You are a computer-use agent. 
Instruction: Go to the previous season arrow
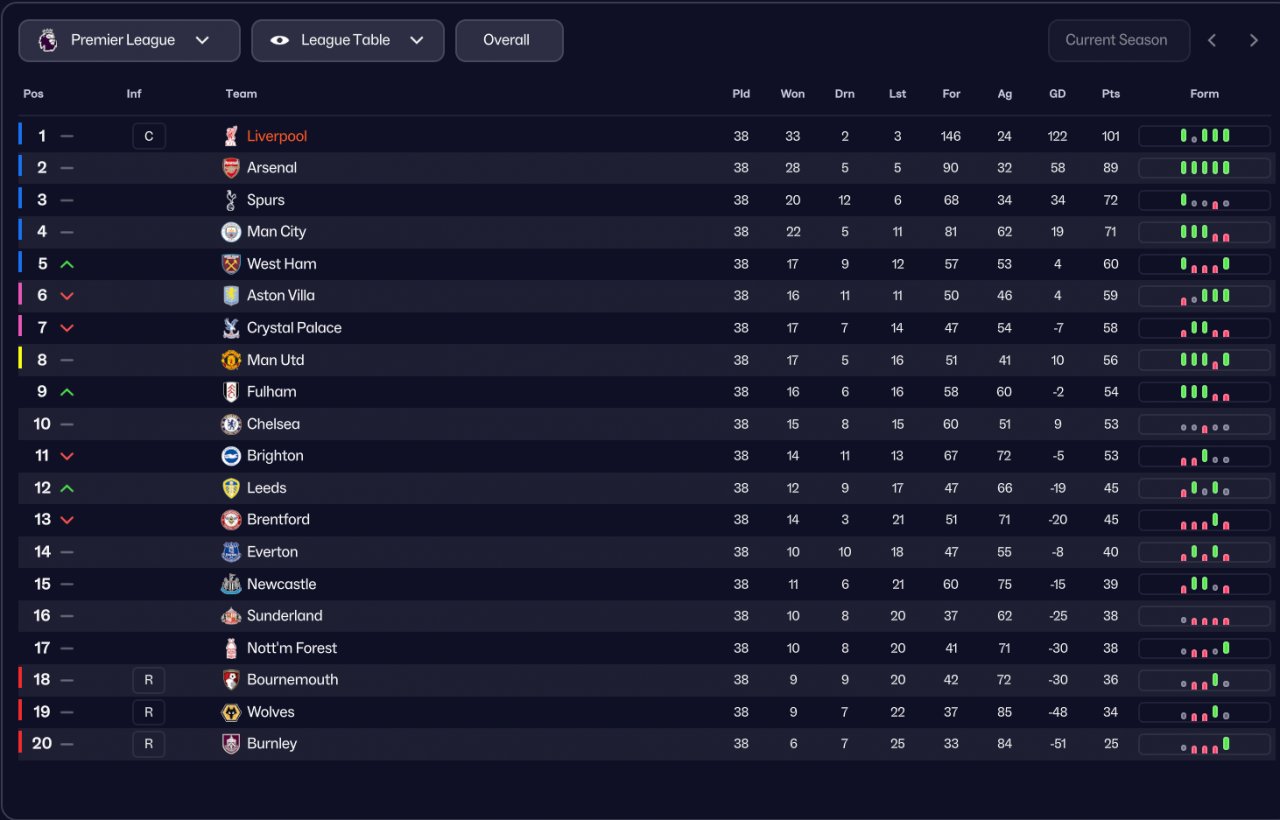[x=1212, y=41]
